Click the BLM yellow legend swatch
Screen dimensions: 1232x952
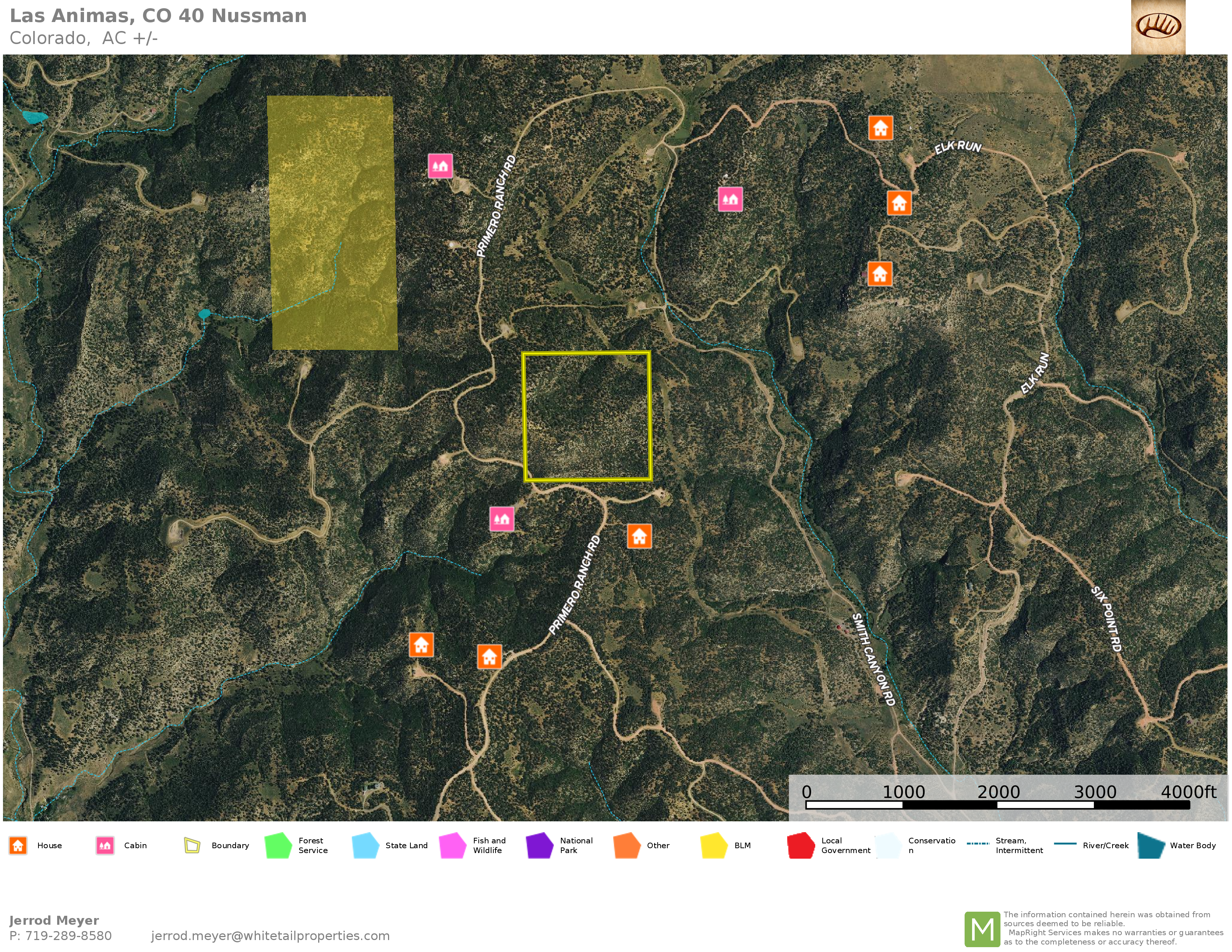(x=714, y=845)
